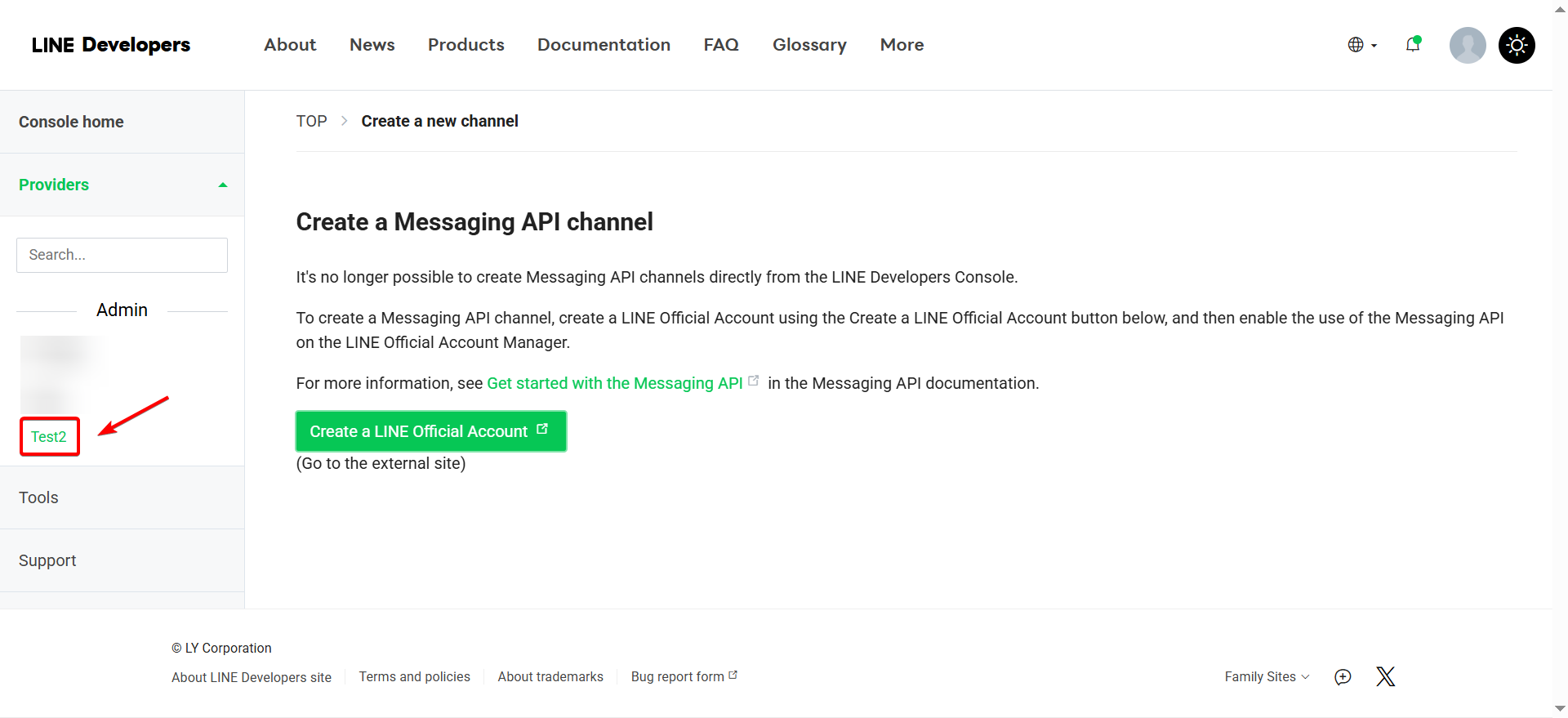1568x718 pixels.
Task: Click the scrollbar down arrow
Action: [x=1560, y=709]
